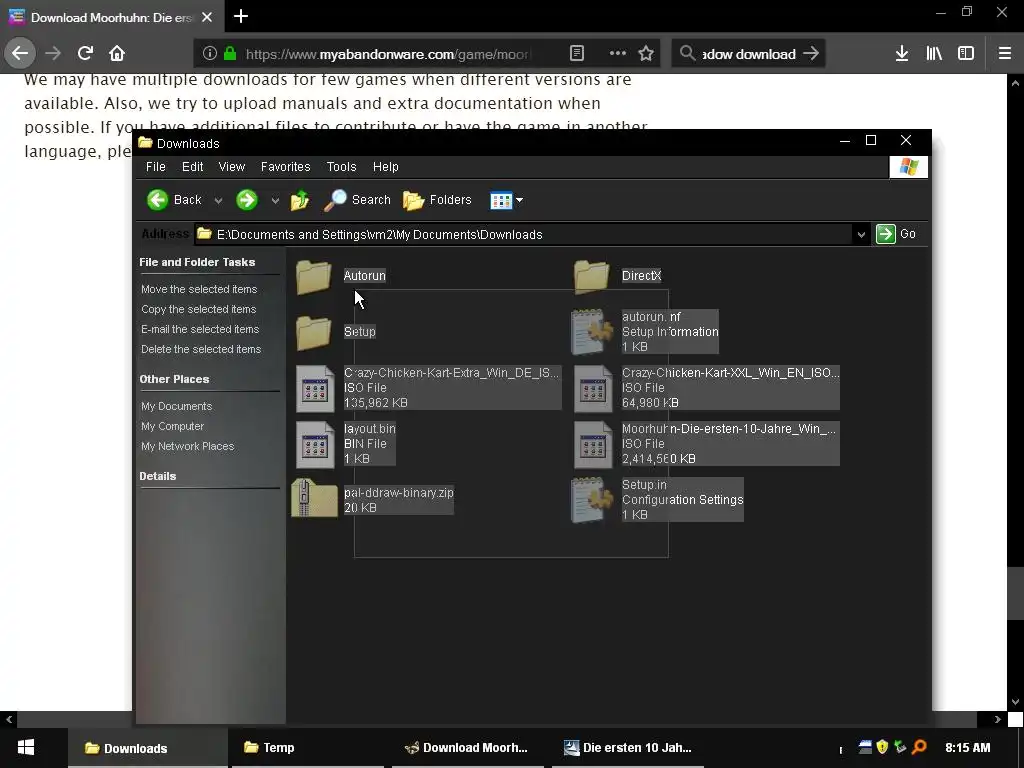Switch to the Download Moorh... taskbar item
1024x768 pixels.
click(468, 748)
